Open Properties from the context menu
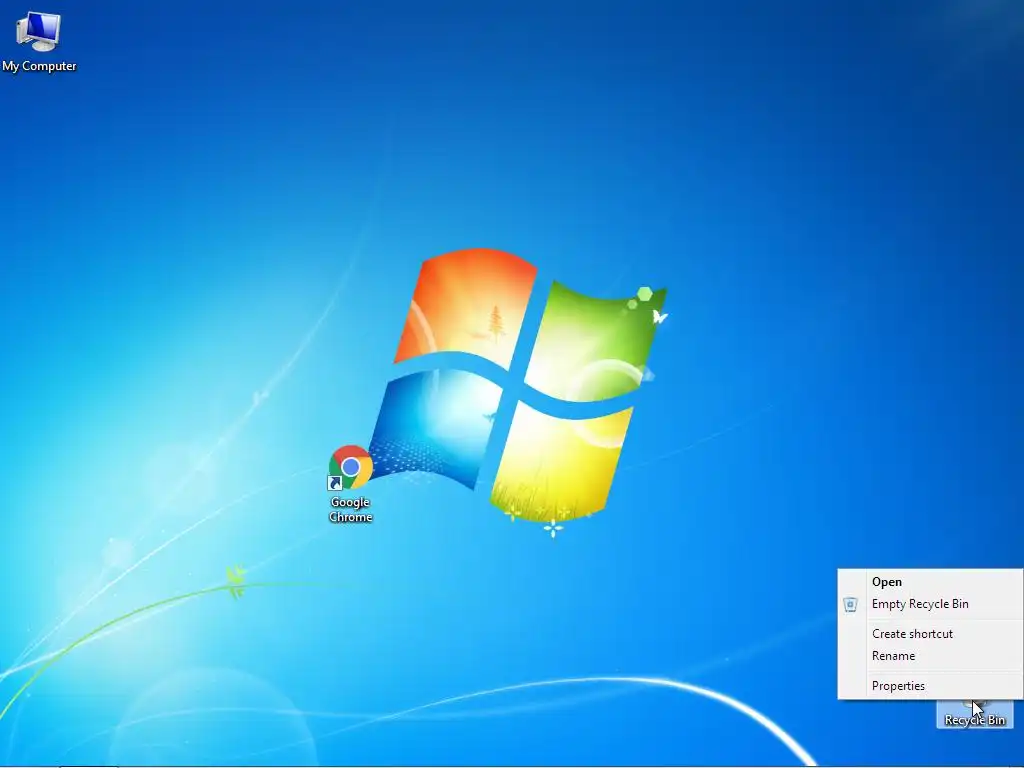This screenshot has height=768, width=1024. pos(931,686)
